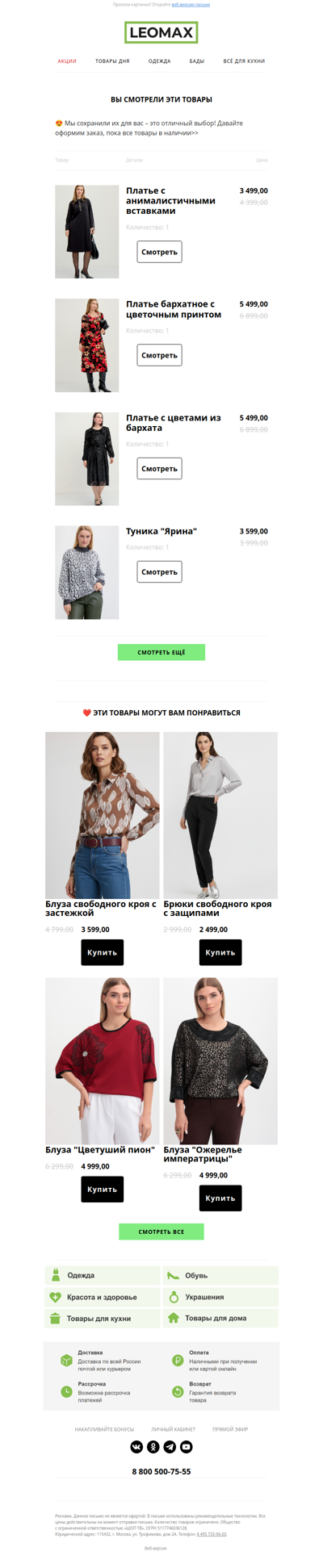The width and height of the screenshot is (323, 1568).
Task: Open the веб-версия письма link at top
Action: (x=191, y=5)
